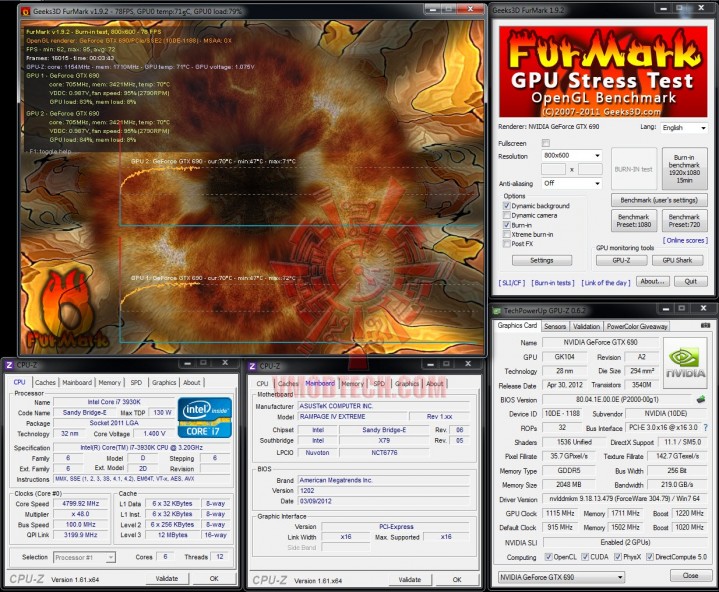This screenshot has height=592, width=719.
Task: Open the Mainboard tab in left CPU-Z
Action: [x=77, y=382]
